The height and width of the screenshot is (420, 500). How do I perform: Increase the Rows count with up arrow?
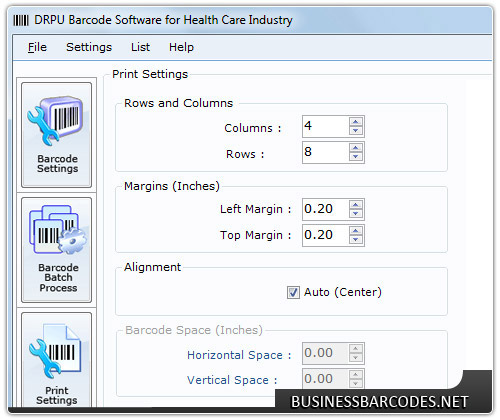pyautogui.click(x=356, y=148)
